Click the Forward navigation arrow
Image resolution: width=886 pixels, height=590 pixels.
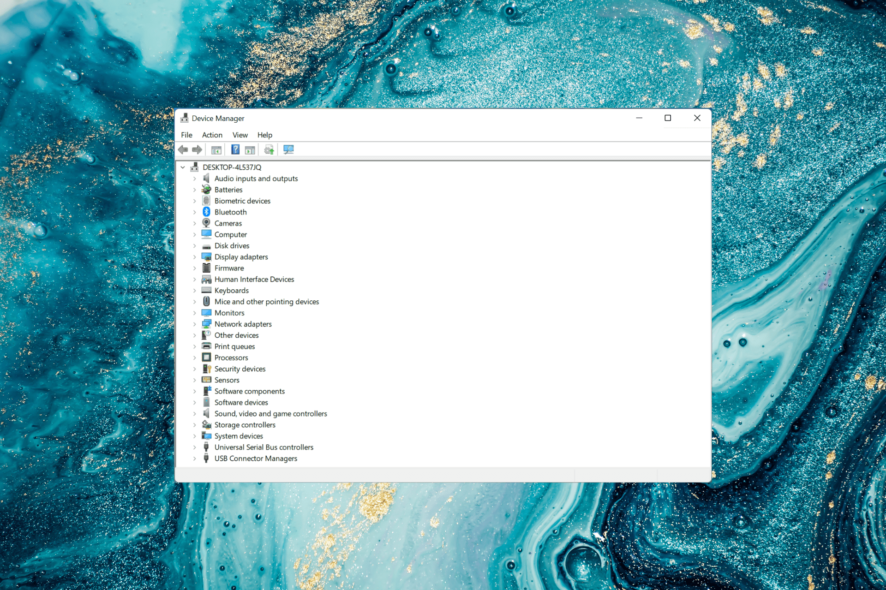(x=196, y=149)
